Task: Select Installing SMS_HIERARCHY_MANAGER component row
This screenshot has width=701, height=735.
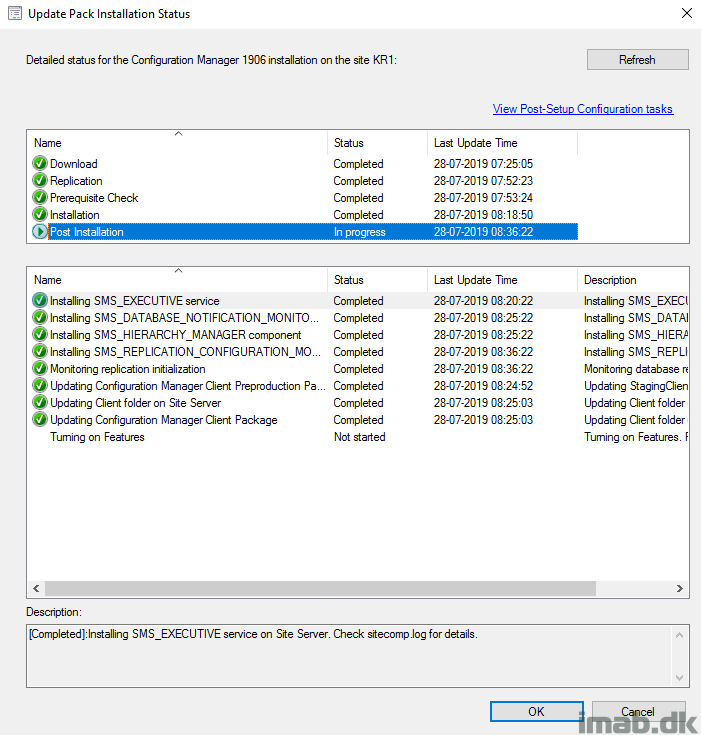Action: [x=360, y=335]
